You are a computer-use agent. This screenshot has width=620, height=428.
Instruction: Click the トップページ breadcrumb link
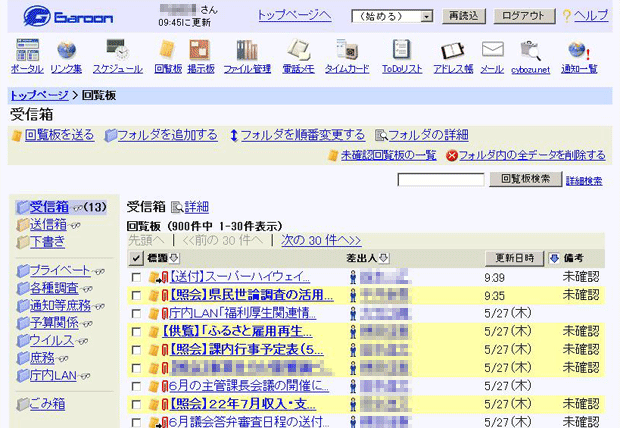click(x=39, y=95)
